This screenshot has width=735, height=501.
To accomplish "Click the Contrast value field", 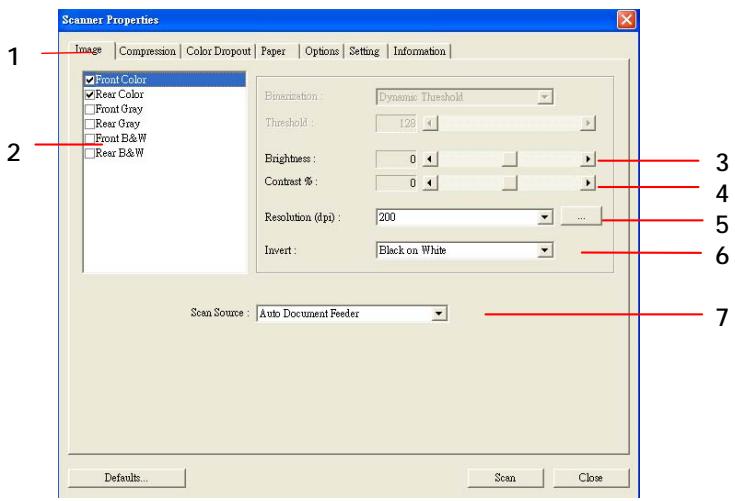I will click(x=397, y=183).
